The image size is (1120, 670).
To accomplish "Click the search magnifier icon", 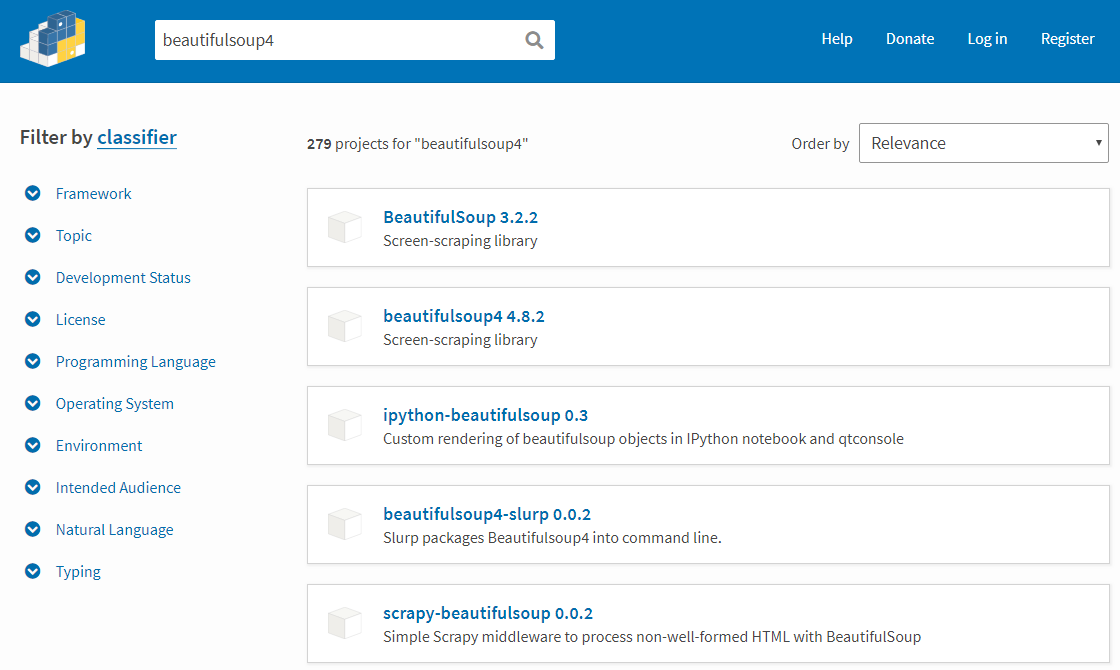I will pyautogui.click(x=534, y=40).
